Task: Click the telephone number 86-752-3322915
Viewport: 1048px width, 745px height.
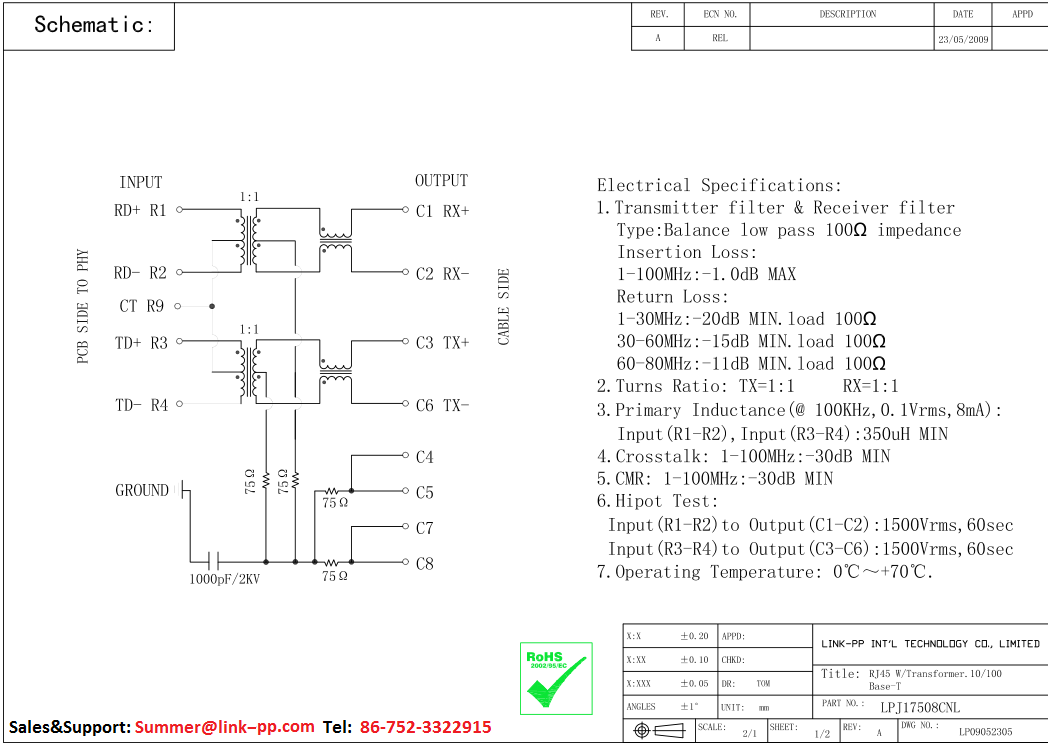Action: (x=425, y=727)
